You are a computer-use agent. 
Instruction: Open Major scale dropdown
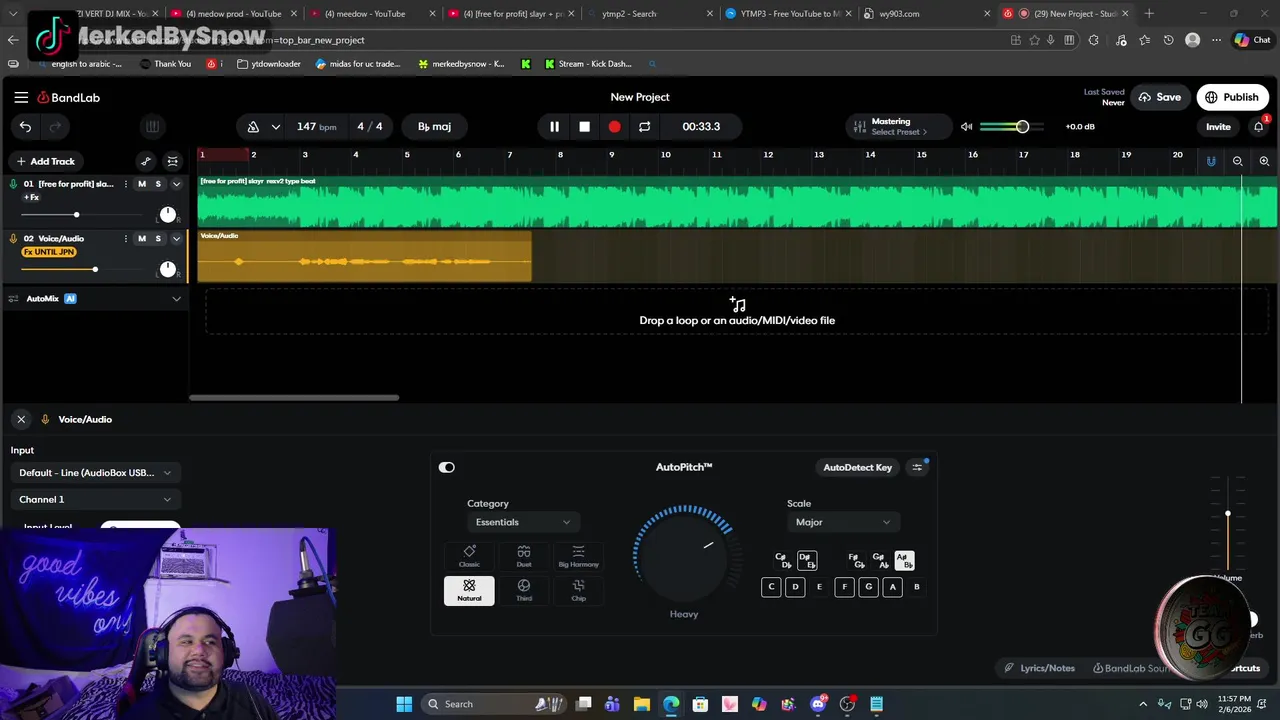point(842,522)
